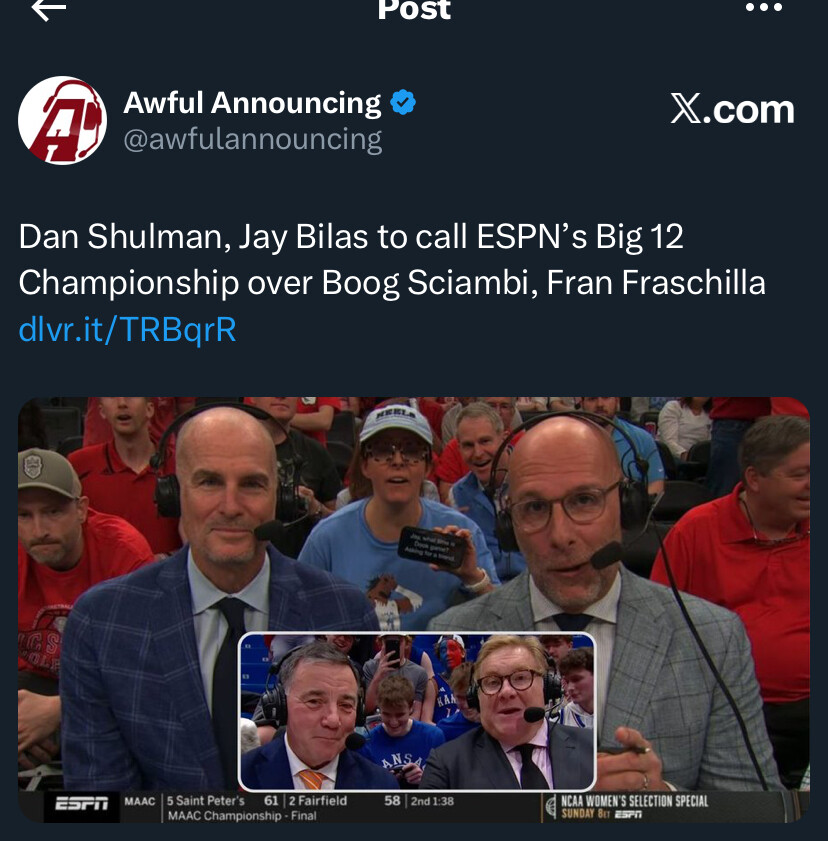Viewport: 828px width, 841px height.
Task: Open the dlvr.it/TRBqrR link
Action: point(127,329)
